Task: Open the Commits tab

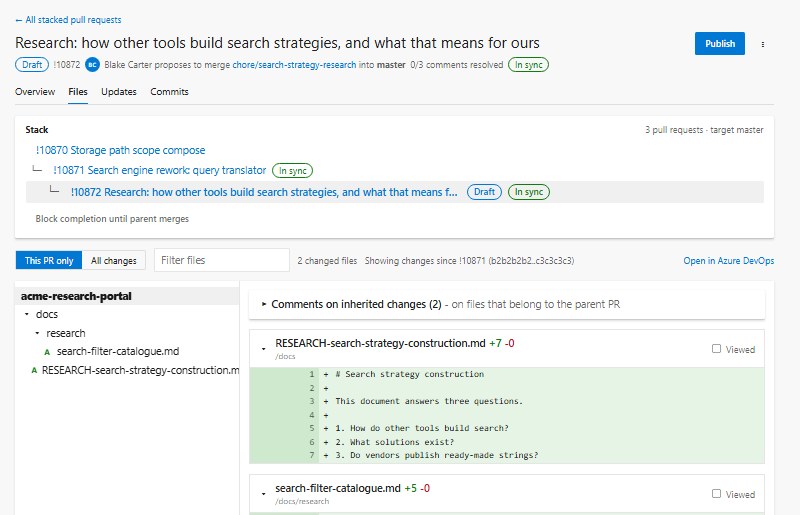Action: (x=169, y=92)
